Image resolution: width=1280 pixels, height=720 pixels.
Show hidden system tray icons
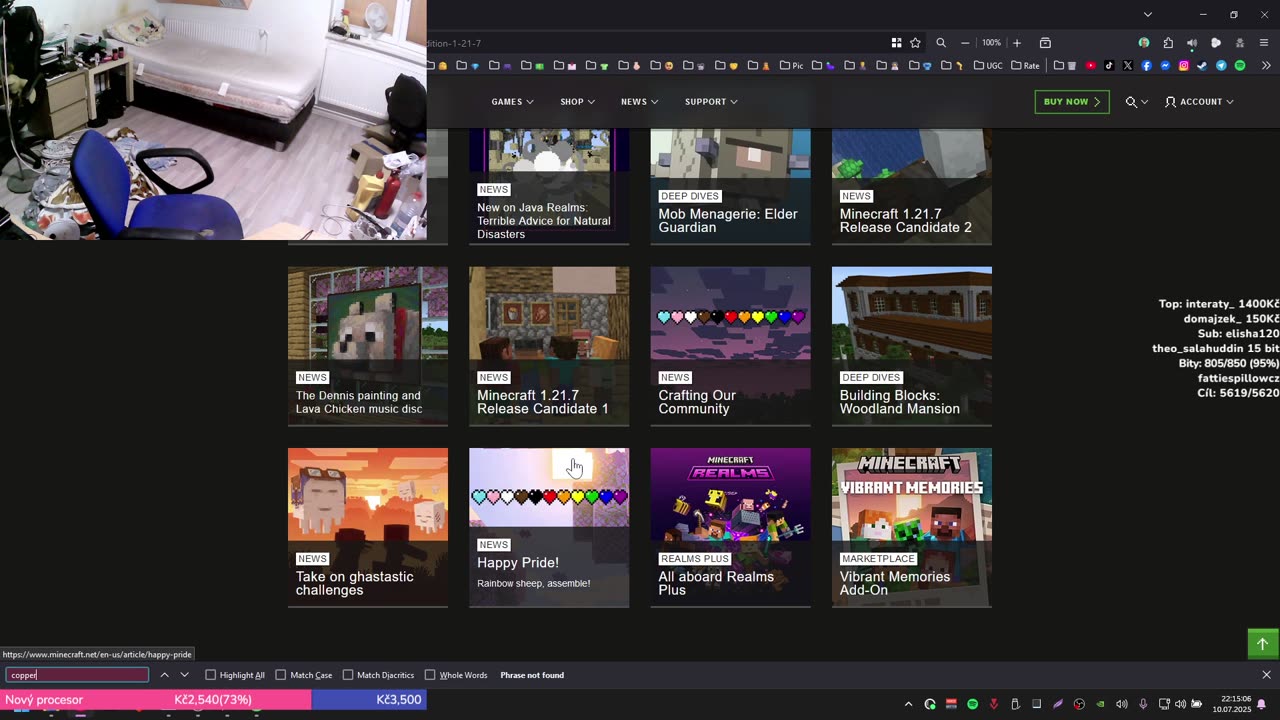coord(908,704)
